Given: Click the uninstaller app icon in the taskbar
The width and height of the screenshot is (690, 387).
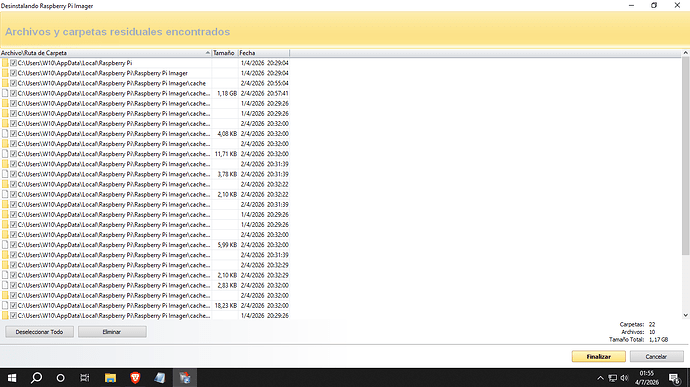Looking at the screenshot, I should pos(185,378).
